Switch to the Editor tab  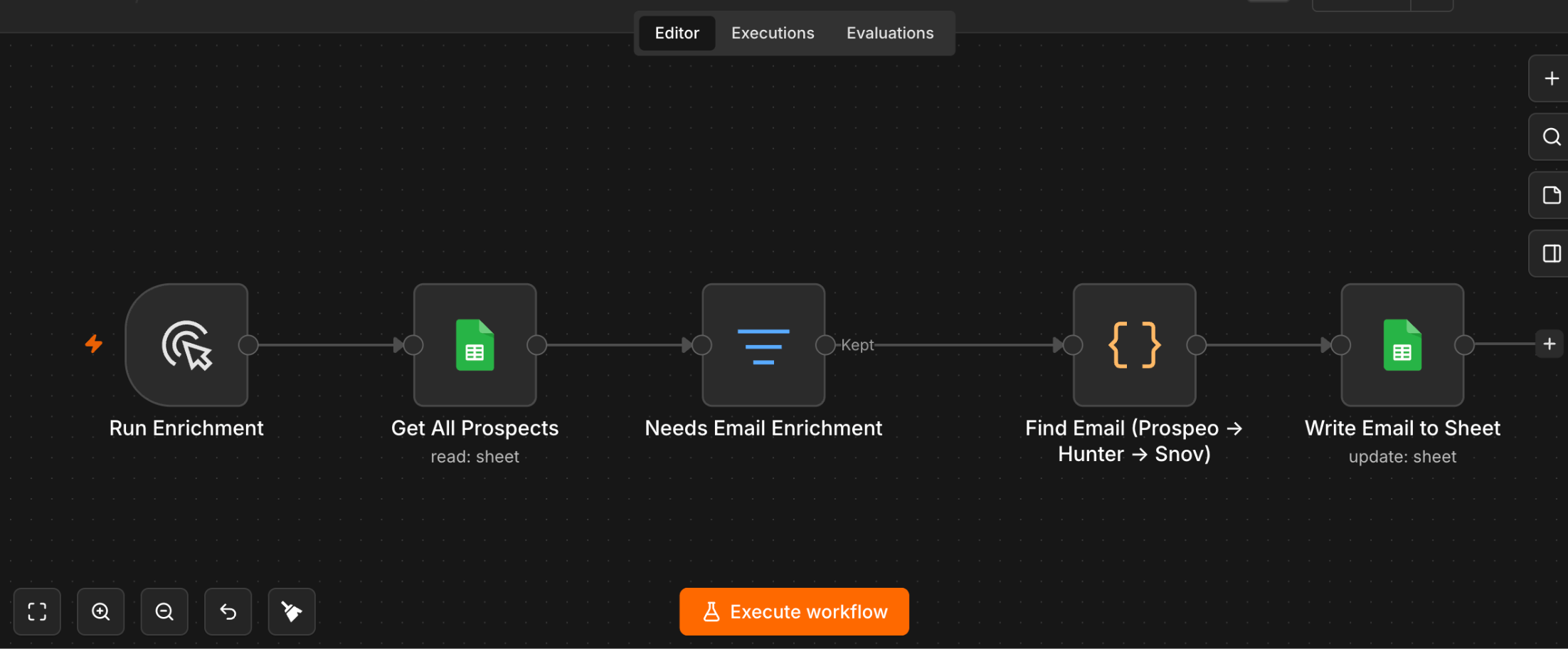(677, 33)
